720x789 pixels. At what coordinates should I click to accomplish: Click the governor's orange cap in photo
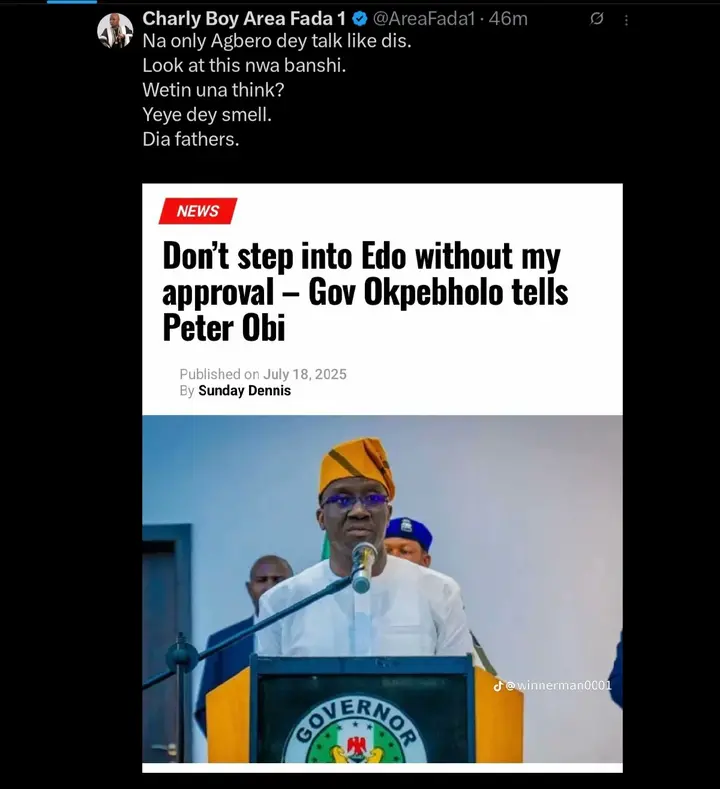point(357,466)
